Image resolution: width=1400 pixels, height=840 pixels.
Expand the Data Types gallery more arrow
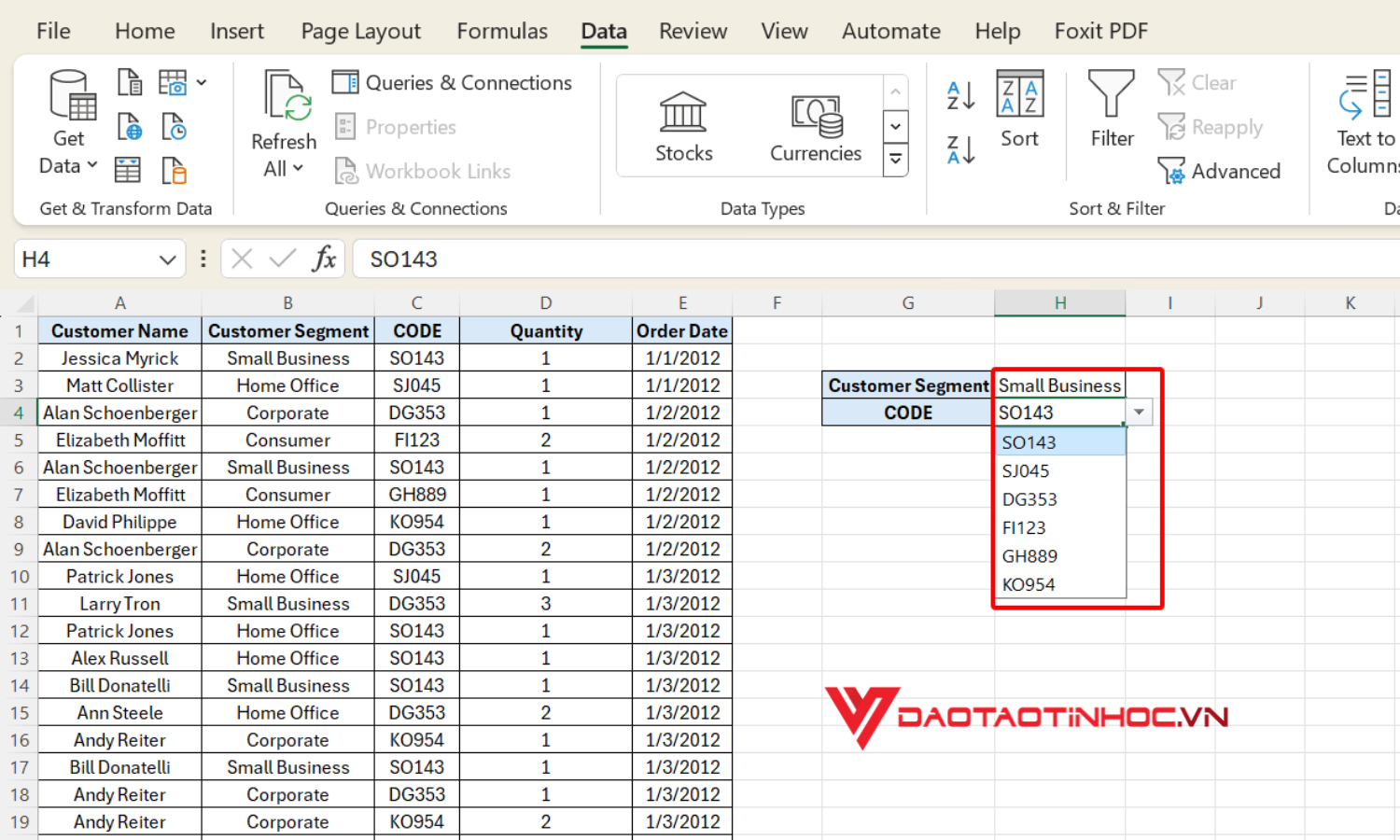pyautogui.click(x=895, y=160)
